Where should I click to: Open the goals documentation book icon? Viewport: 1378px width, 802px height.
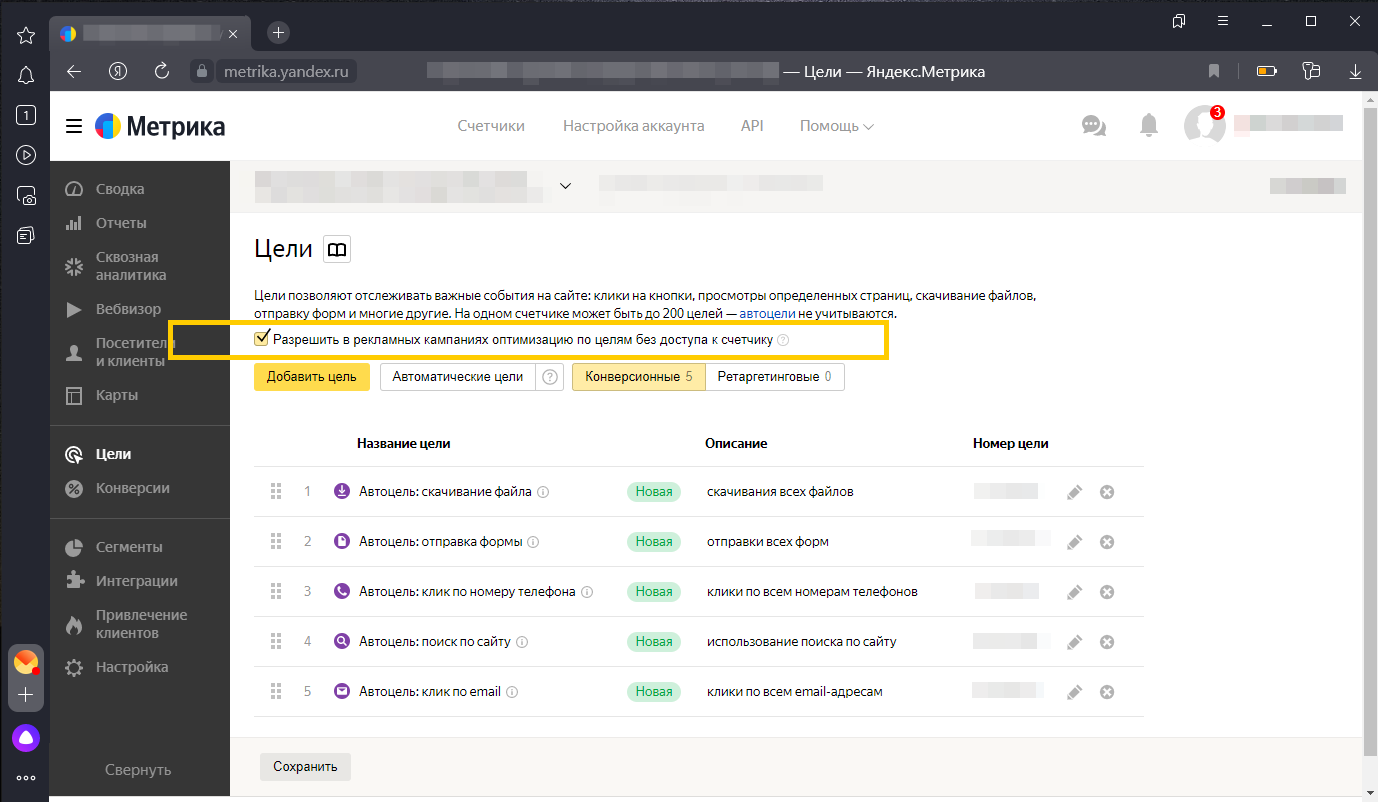pos(337,249)
